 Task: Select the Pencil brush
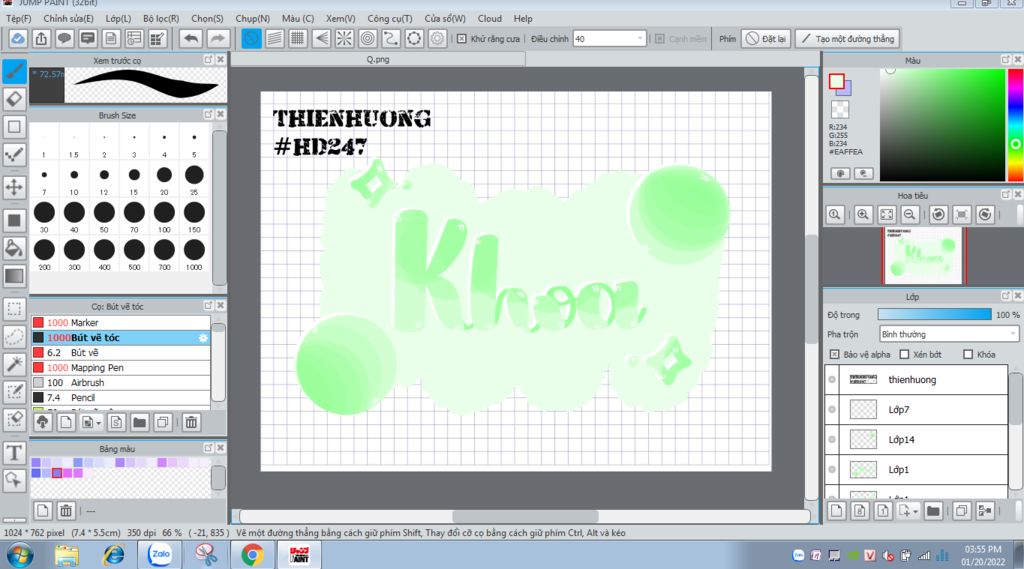pyautogui.click(x=121, y=397)
